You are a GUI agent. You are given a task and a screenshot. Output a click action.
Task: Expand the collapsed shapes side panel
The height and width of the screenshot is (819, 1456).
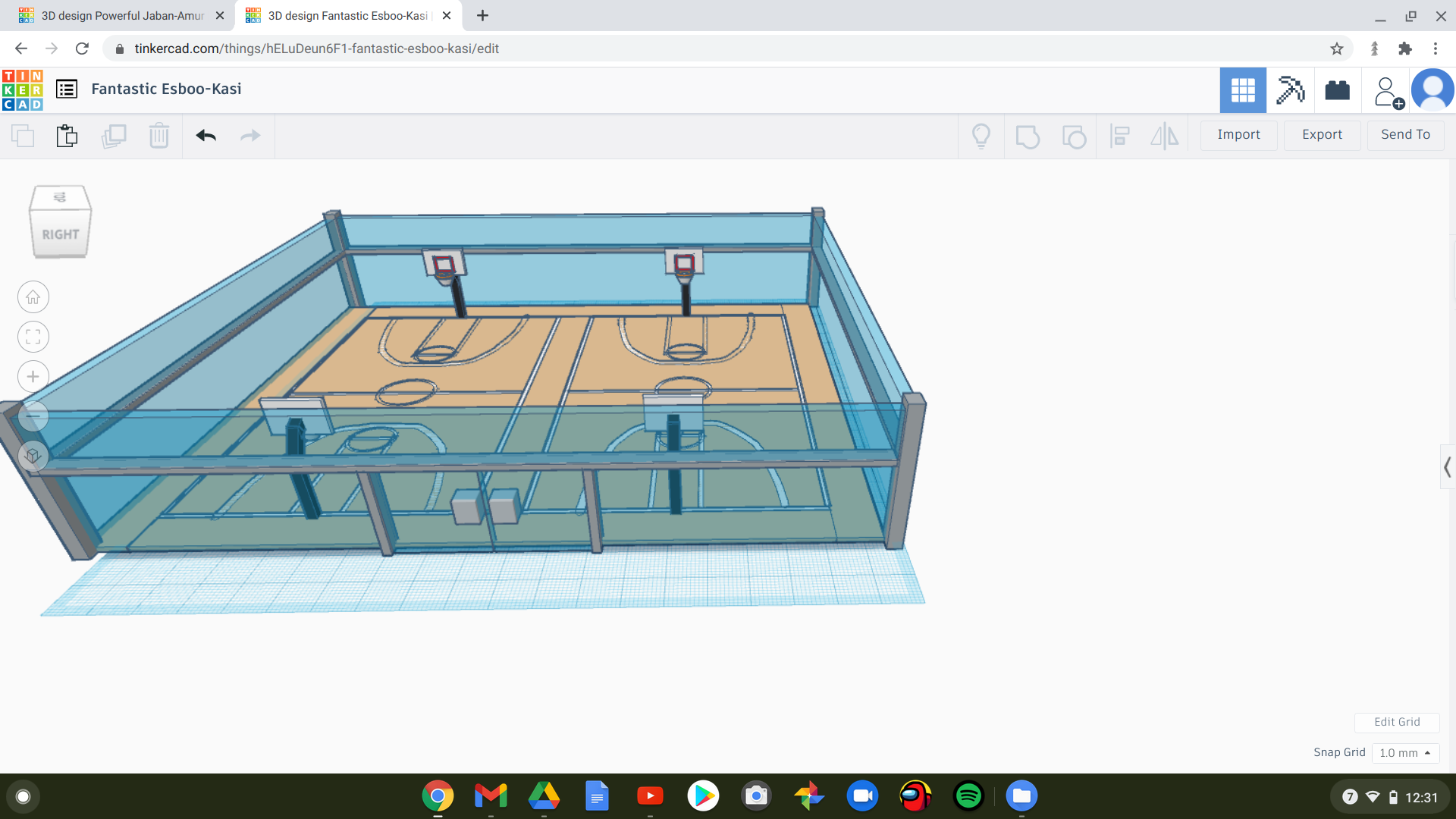(1447, 467)
